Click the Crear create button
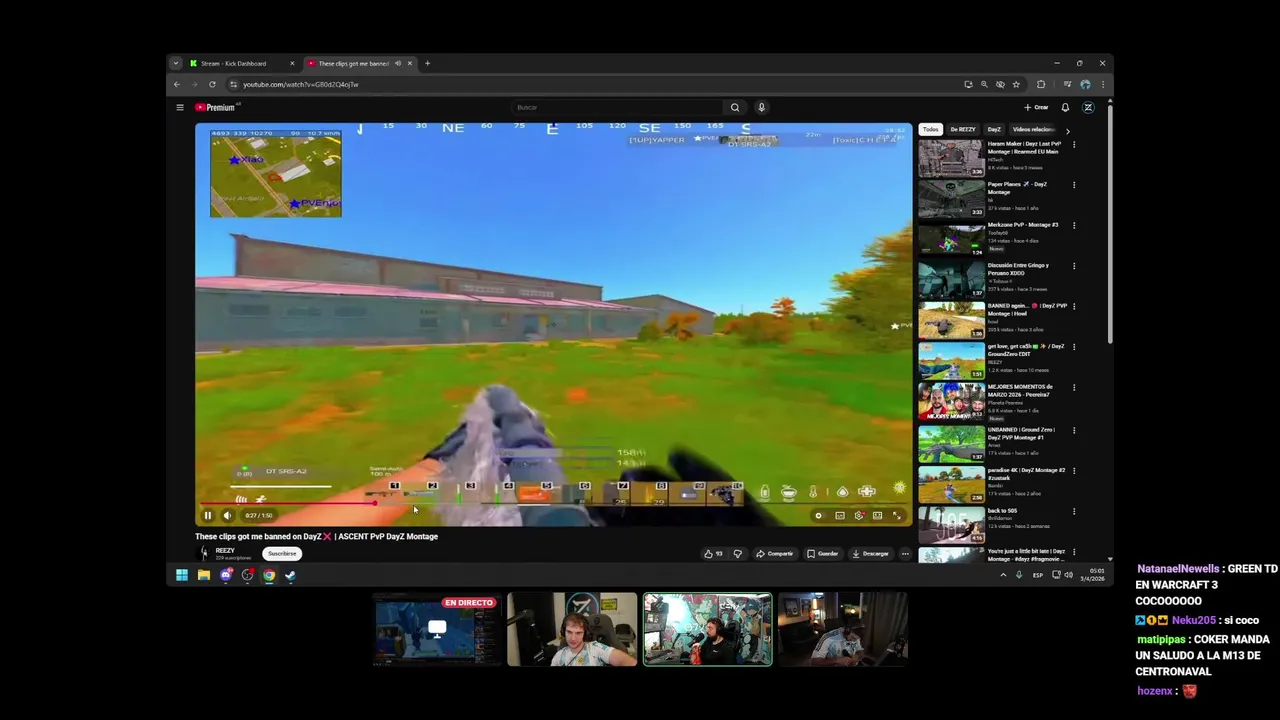The image size is (1280, 720). tap(1036, 108)
